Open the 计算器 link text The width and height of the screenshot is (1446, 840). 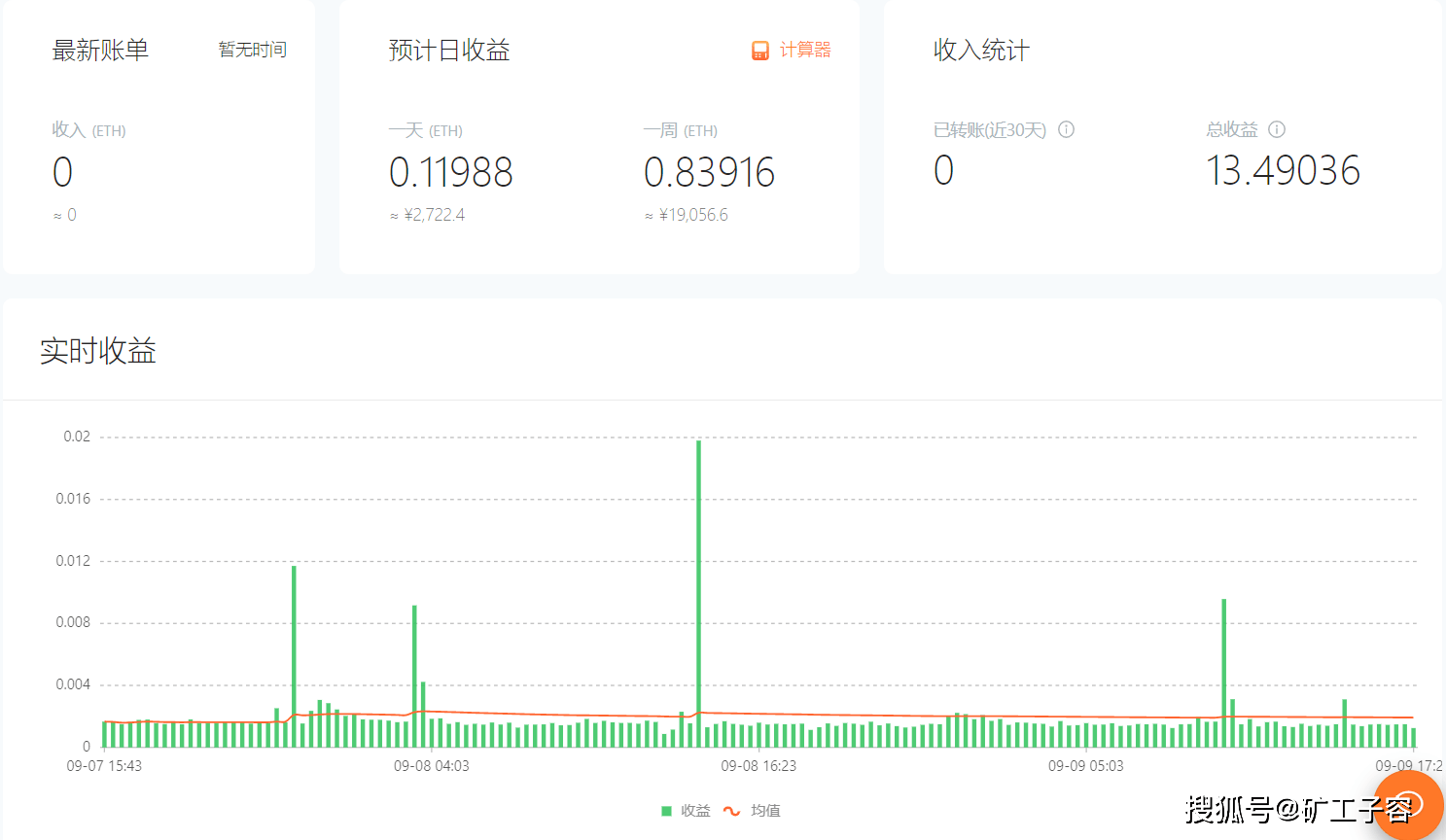click(805, 50)
